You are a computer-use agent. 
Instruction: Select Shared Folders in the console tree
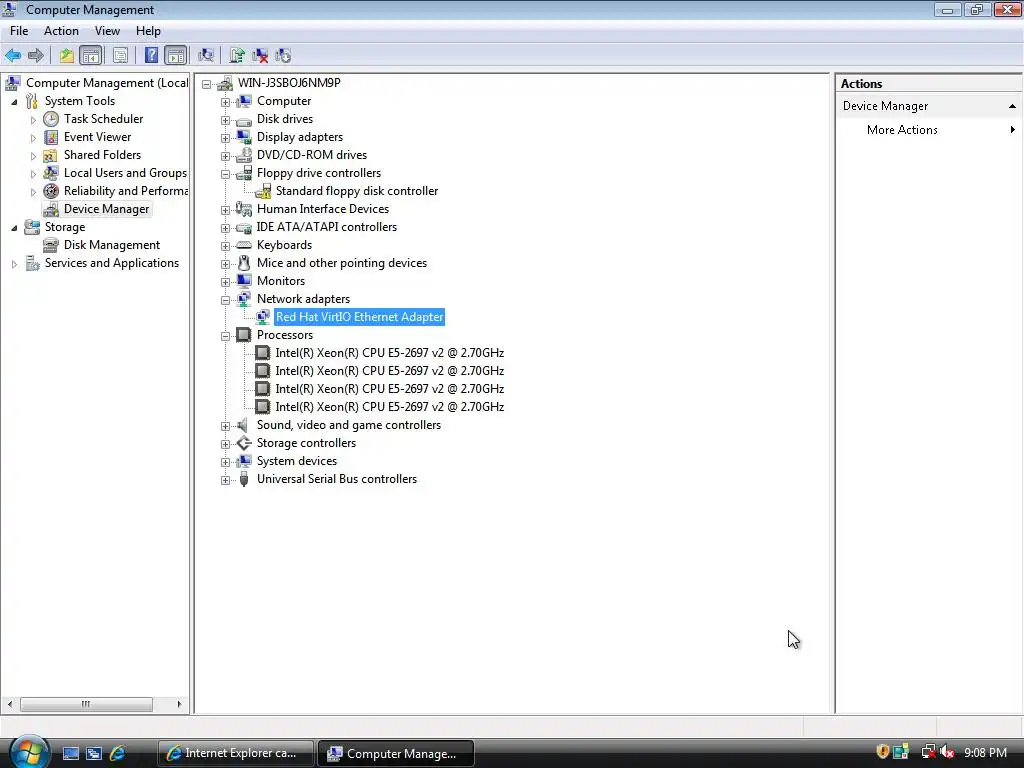(102, 155)
